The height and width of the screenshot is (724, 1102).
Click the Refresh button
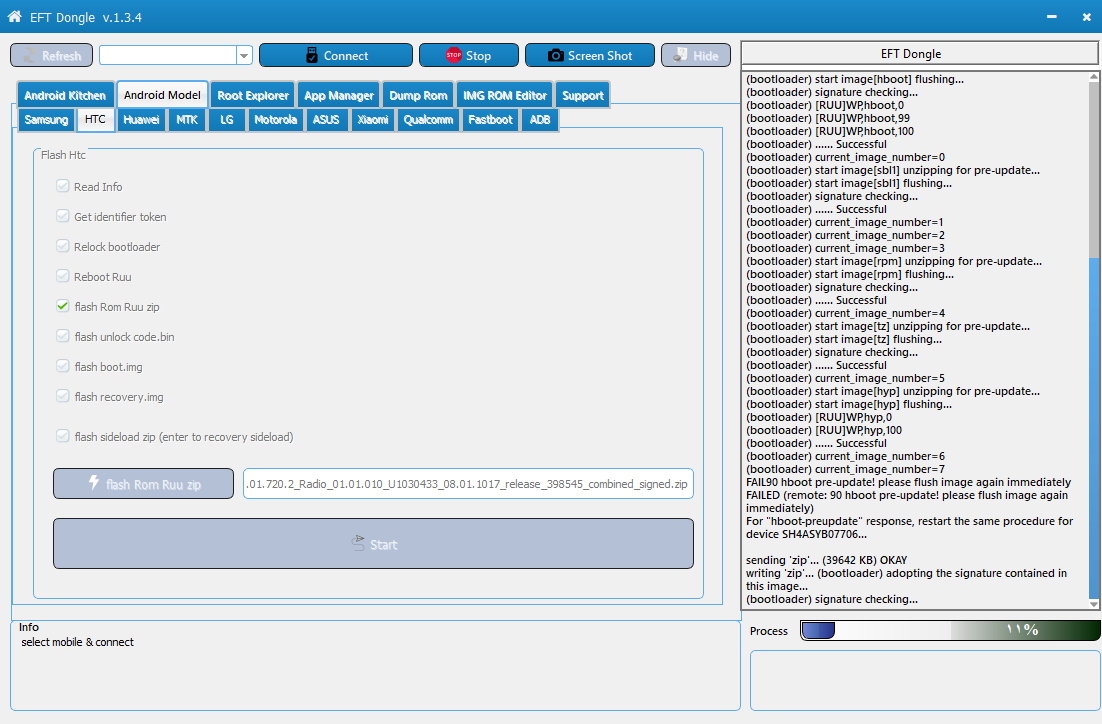(x=51, y=56)
